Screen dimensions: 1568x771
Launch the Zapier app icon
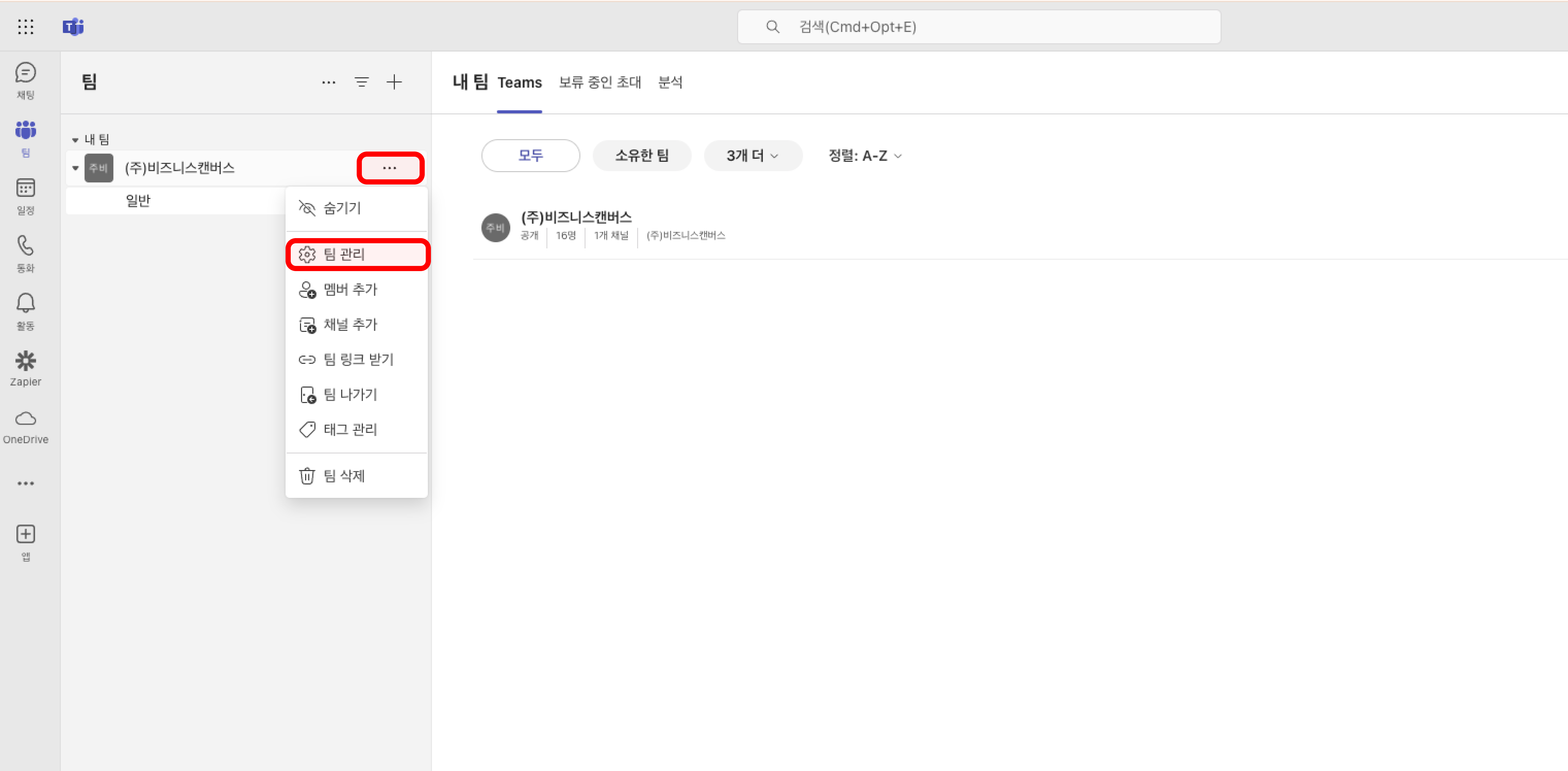25,361
